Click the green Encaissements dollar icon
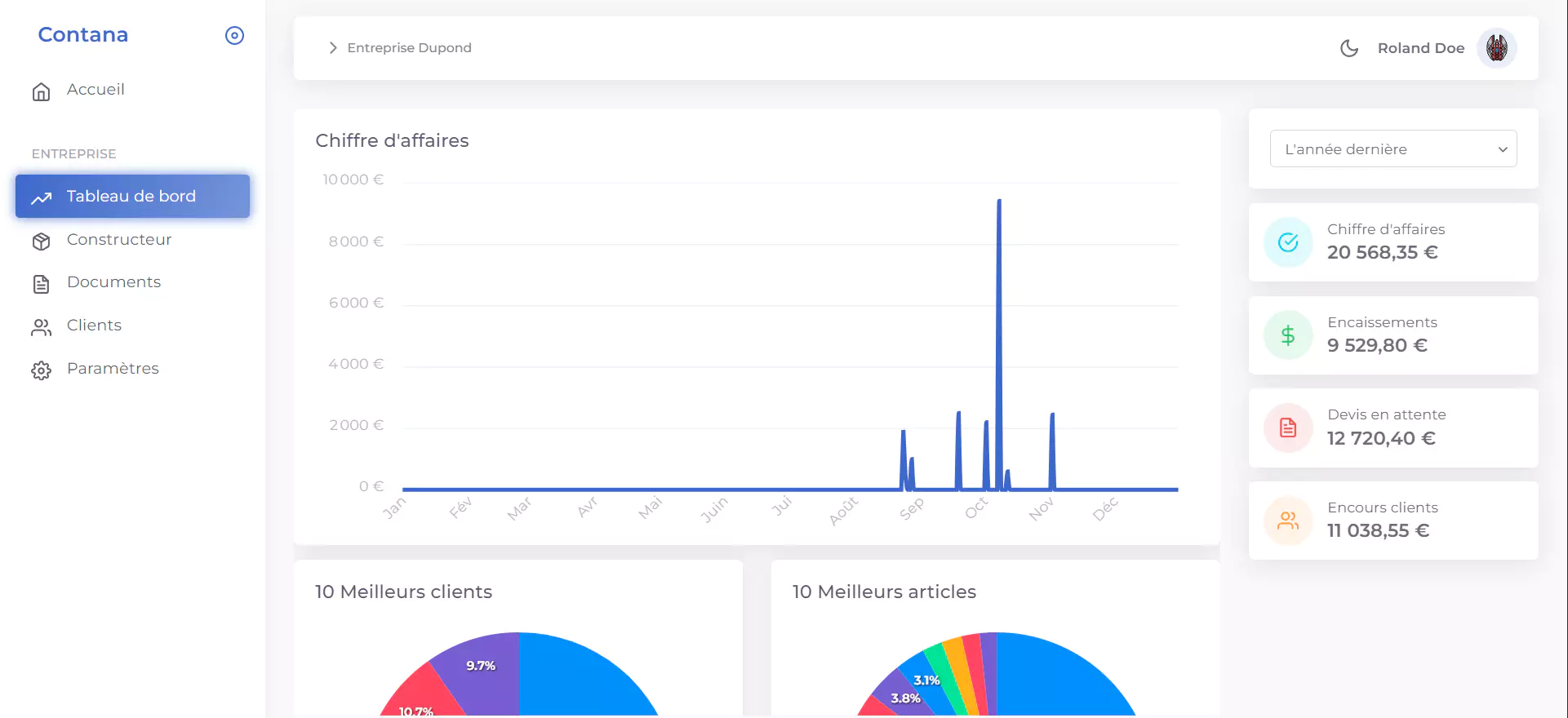 point(1288,335)
